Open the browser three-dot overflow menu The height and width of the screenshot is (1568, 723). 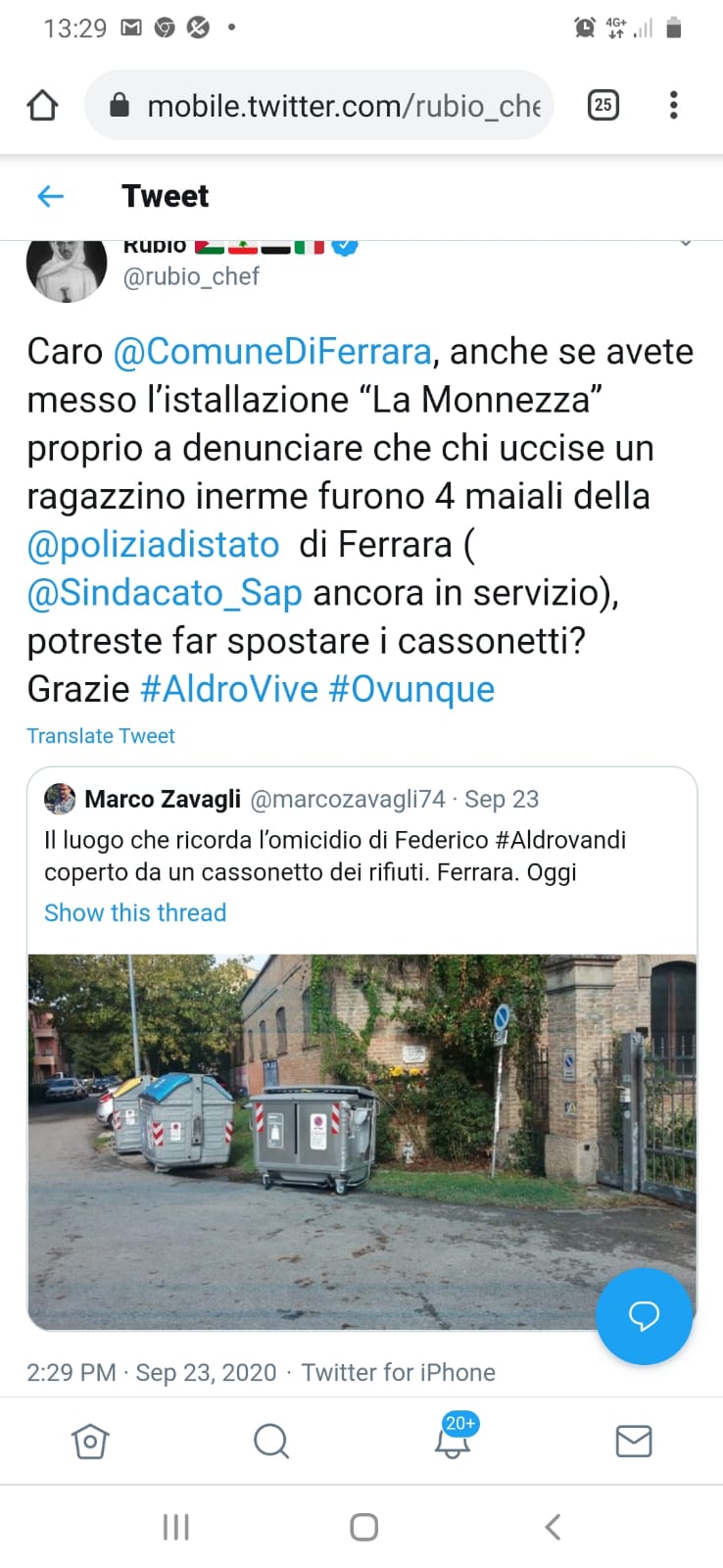(x=673, y=105)
